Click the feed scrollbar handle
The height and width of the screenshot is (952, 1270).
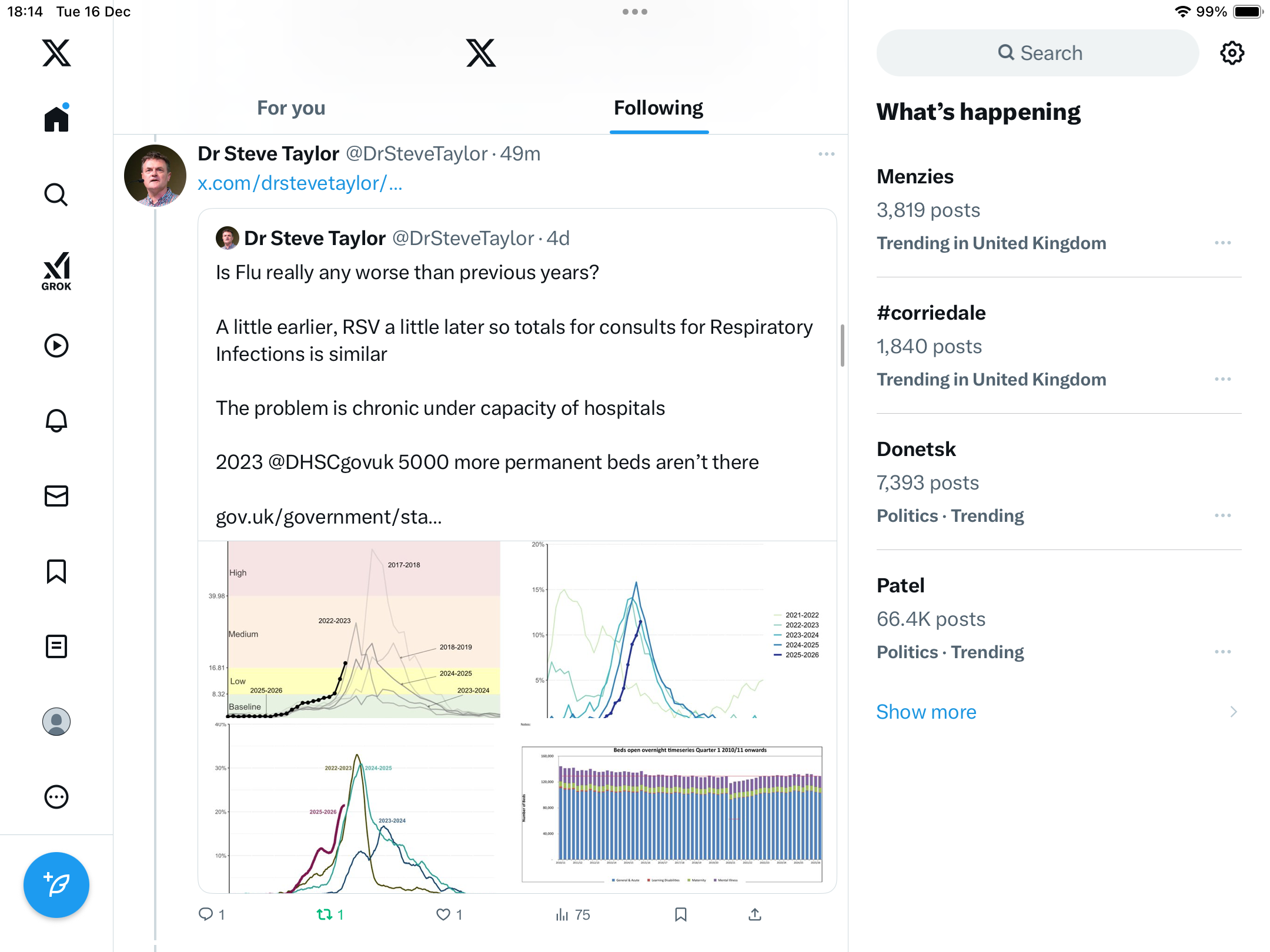pyautogui.click(x=842, y=346)
